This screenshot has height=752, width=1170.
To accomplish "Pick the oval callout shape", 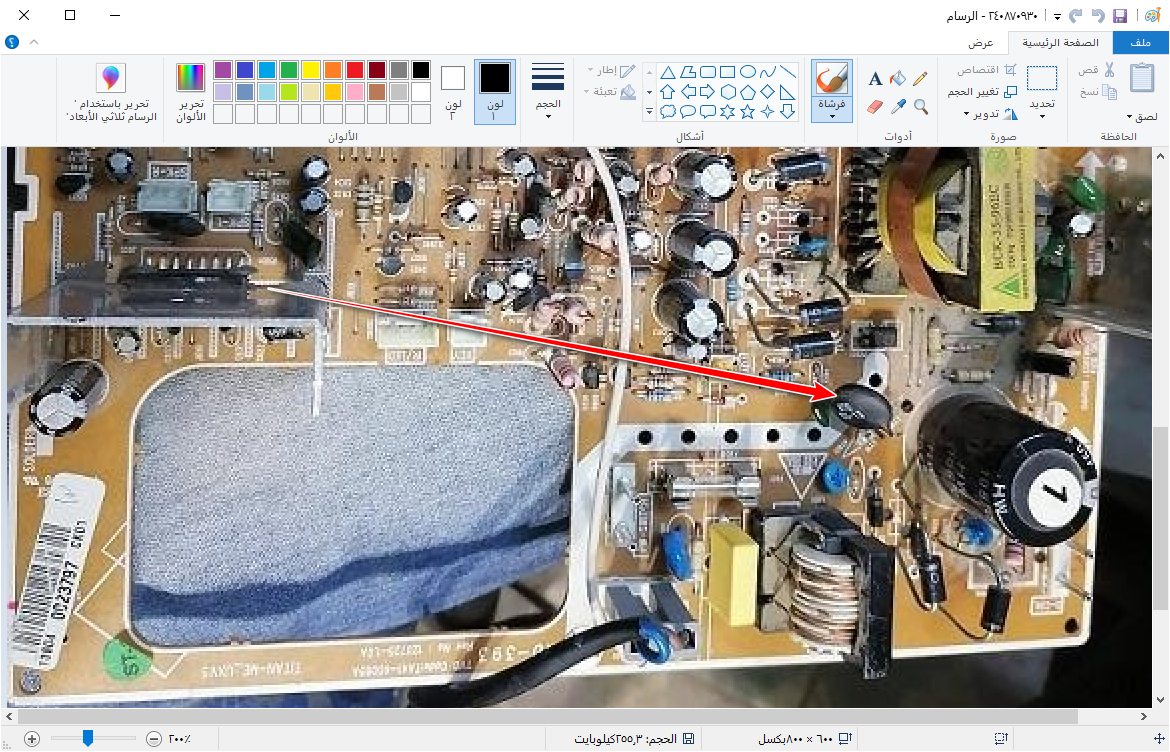I will pyautogui.click(x=688, y=111).
